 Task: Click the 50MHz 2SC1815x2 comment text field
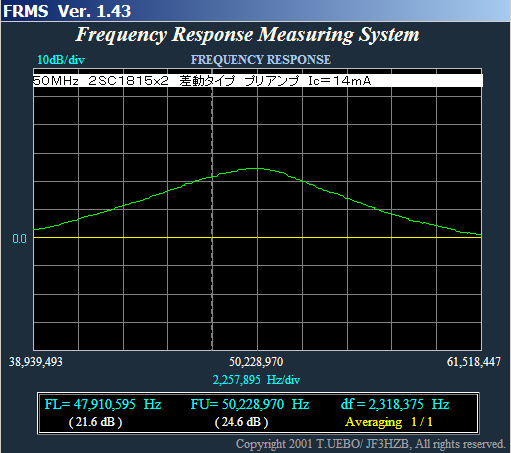258,81
